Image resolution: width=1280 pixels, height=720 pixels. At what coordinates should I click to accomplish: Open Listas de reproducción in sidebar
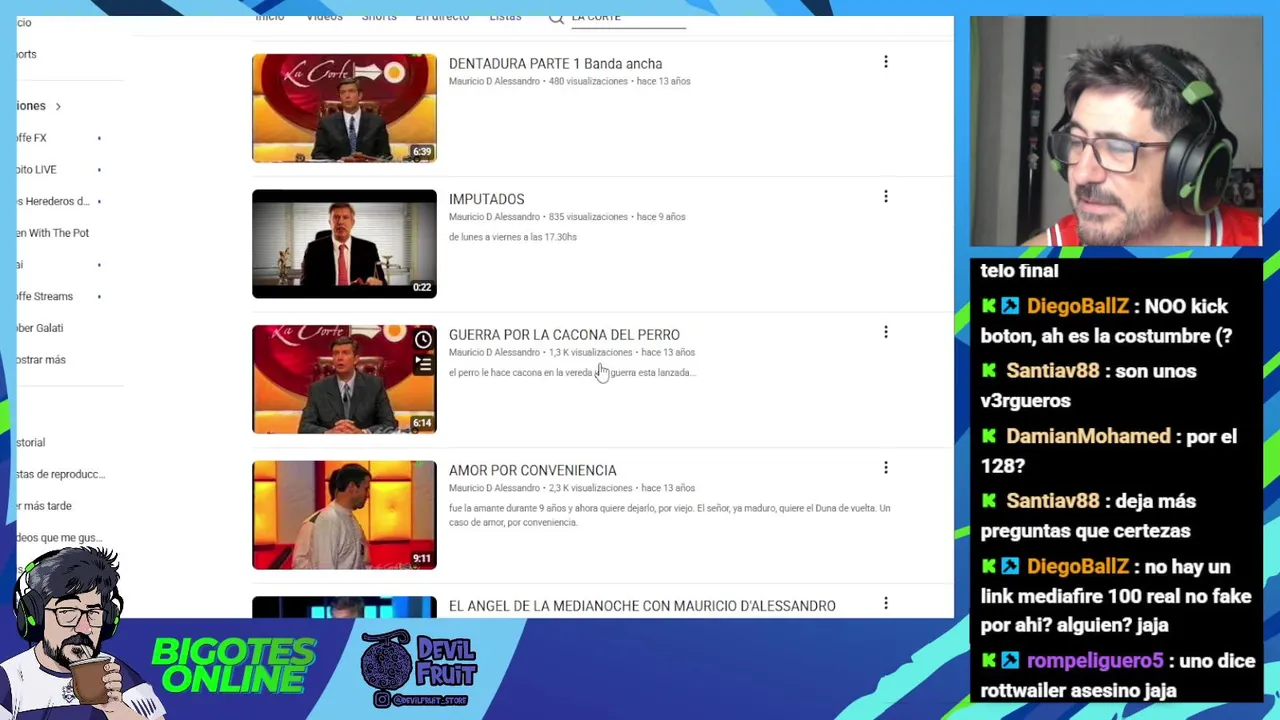[x=62, y=474]
